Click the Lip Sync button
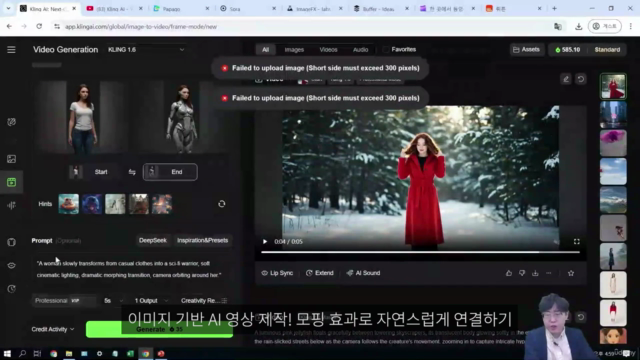 [x=277, y=273]
